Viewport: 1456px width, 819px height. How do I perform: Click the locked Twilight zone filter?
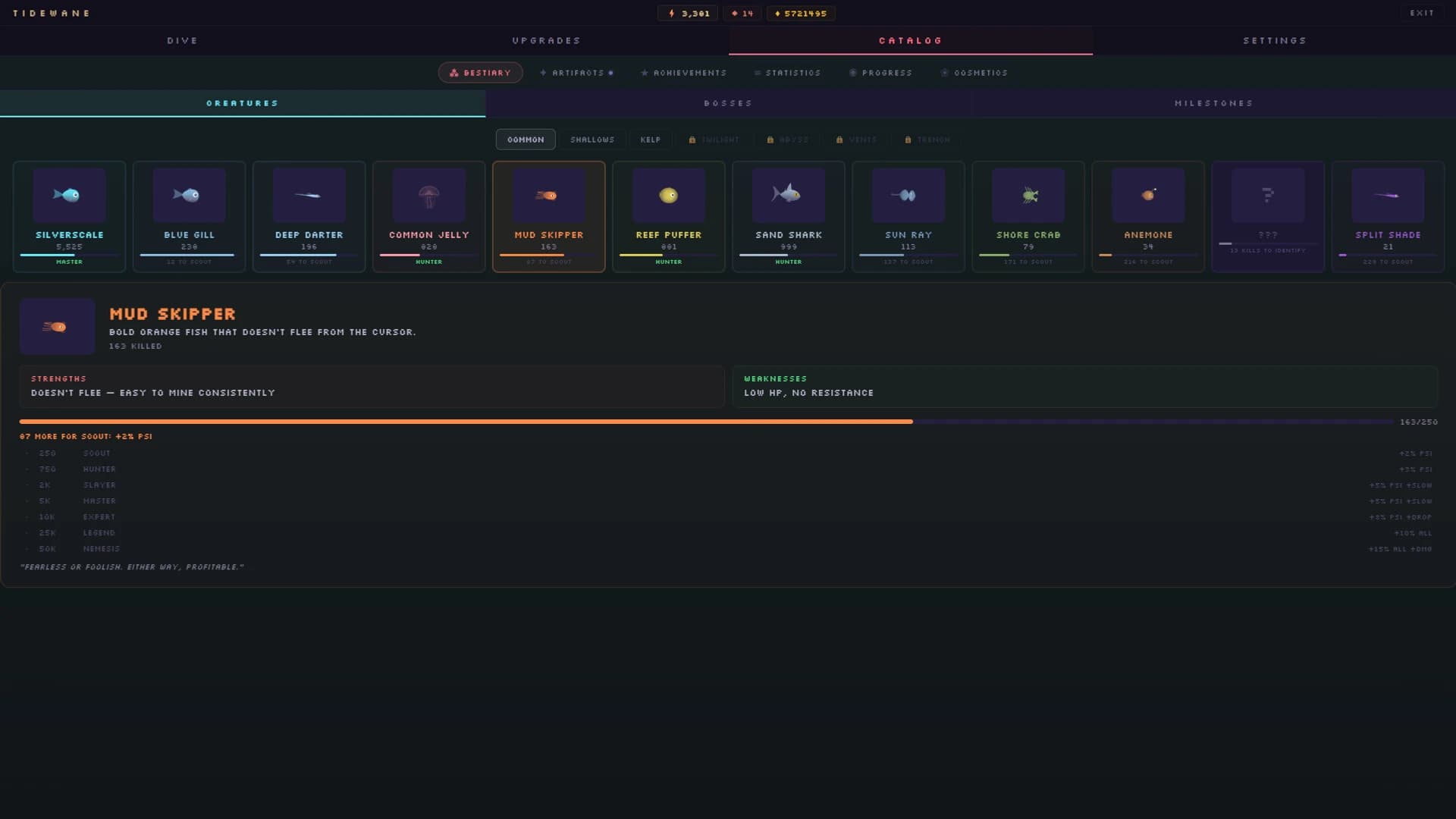pyautogui.click(x=714, y=140)
